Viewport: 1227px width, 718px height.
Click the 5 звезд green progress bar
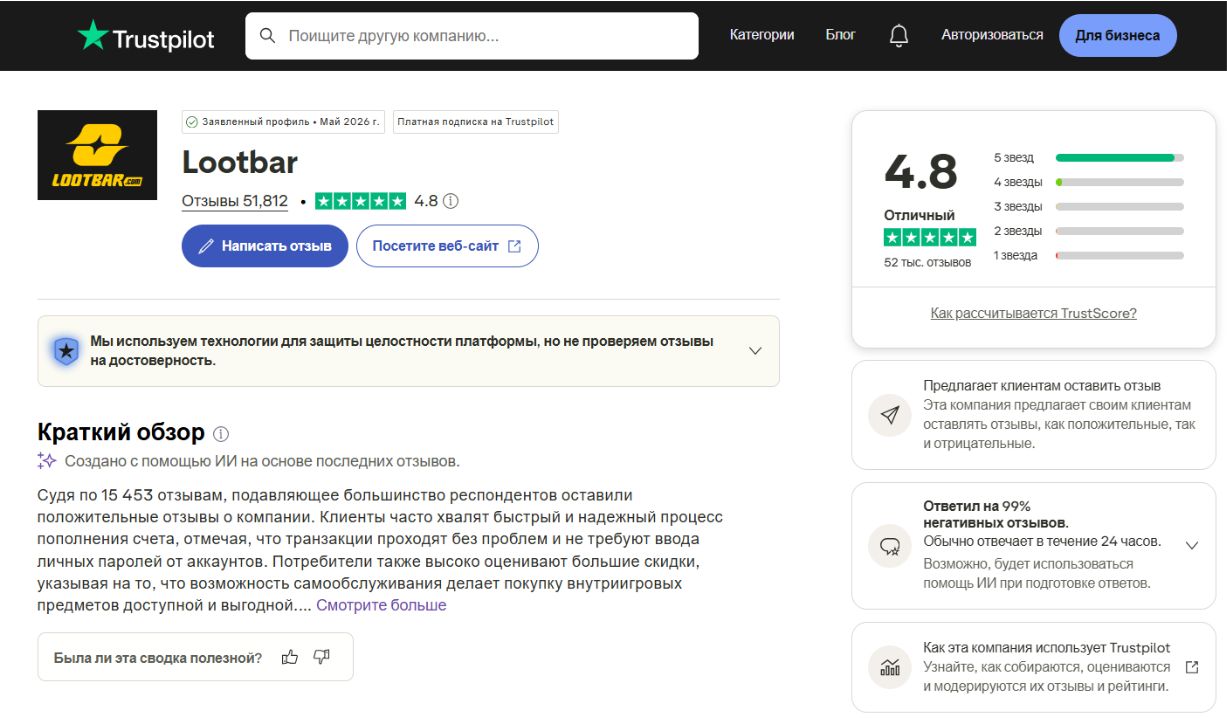(x=1119, y=158)
